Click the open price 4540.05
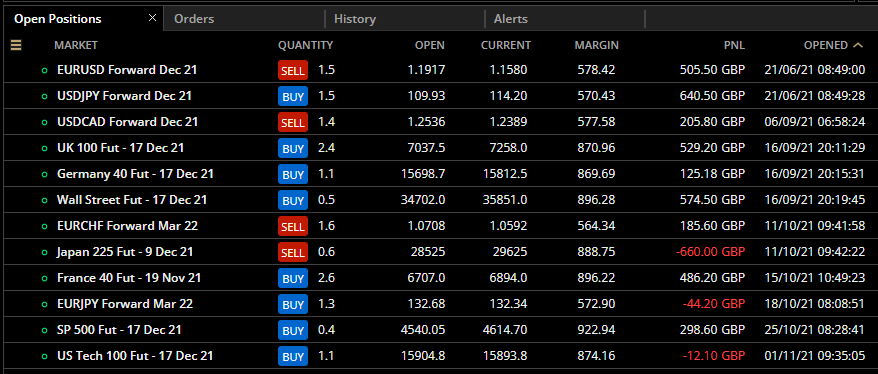The image size is (878, 374). (423, 330)
